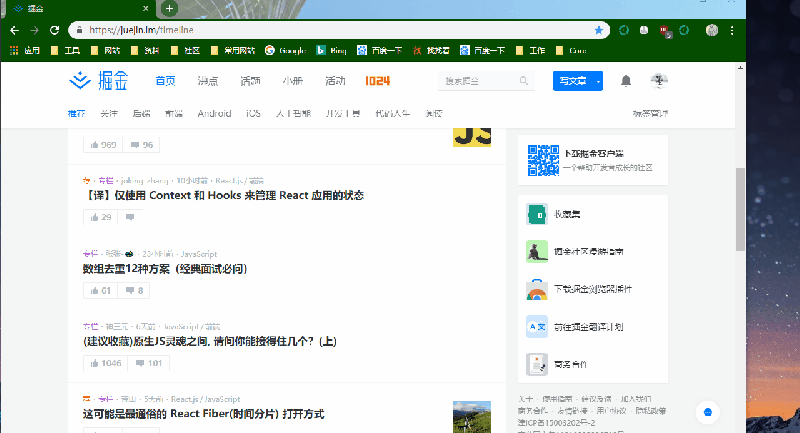Image resolution: width=800 pixels, height=433 pixels.
Task: Click the blue chat bubble floating button
Action: pyautogui.click(x=708, y=412)
